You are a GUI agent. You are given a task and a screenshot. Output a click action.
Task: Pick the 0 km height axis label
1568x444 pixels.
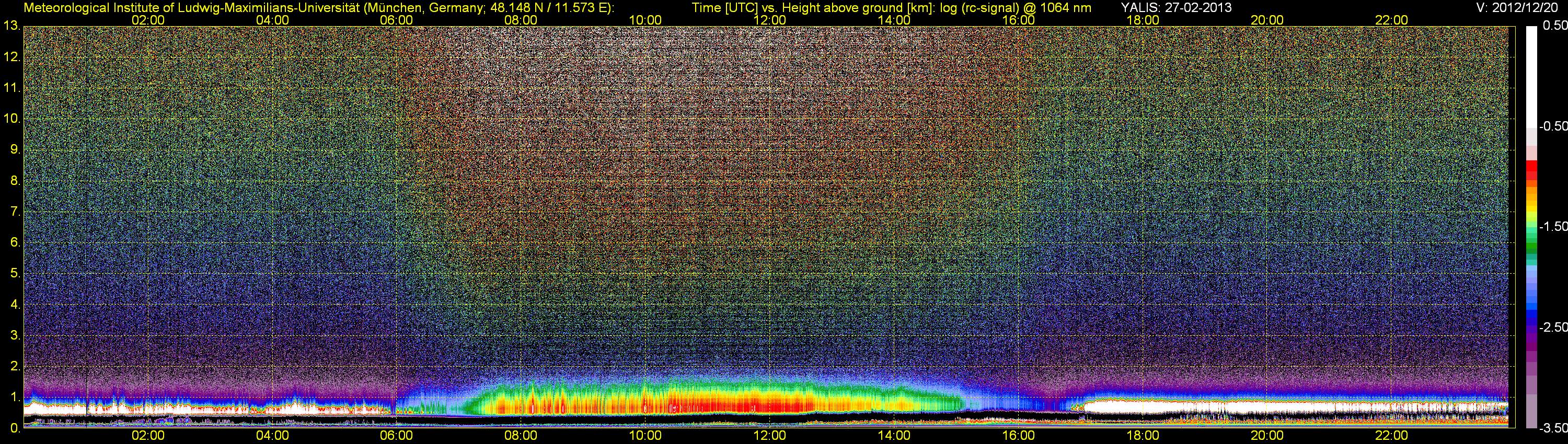tap(15, 428)
